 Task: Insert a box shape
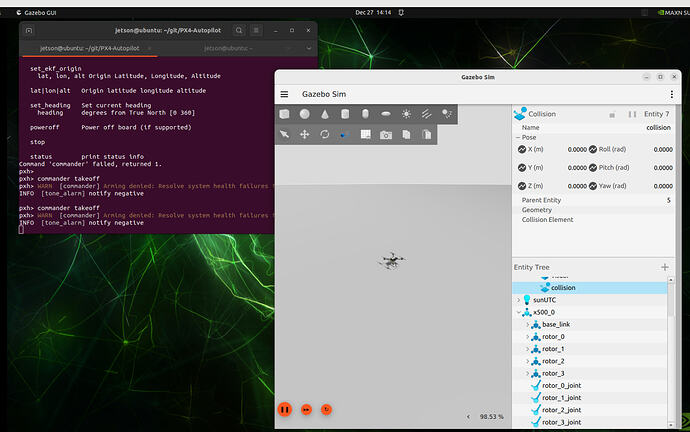[285, 114]
